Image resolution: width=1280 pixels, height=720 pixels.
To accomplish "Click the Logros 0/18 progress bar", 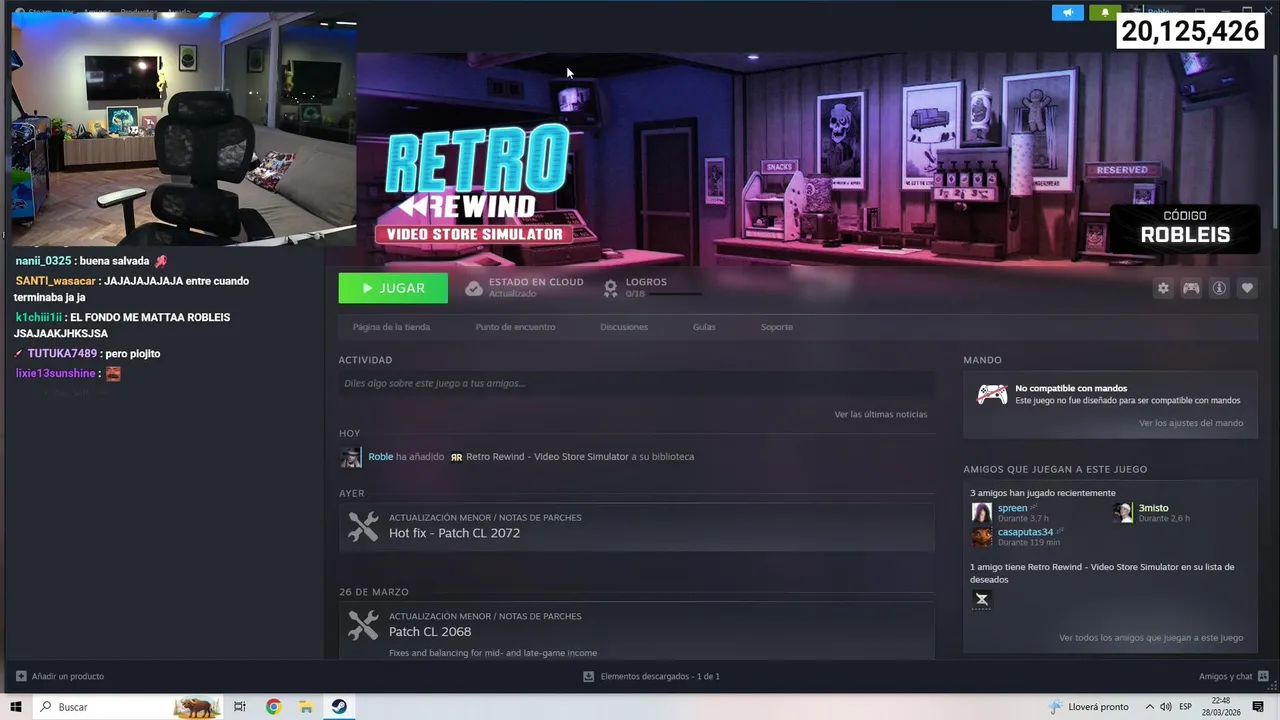I will point(674,294).
